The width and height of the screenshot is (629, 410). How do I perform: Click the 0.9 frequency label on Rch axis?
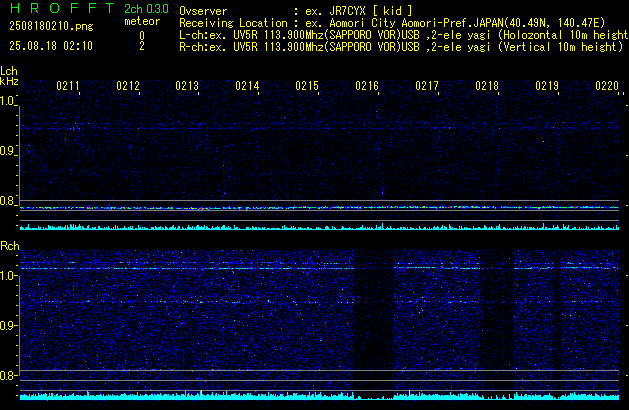[x=7, y=325]
